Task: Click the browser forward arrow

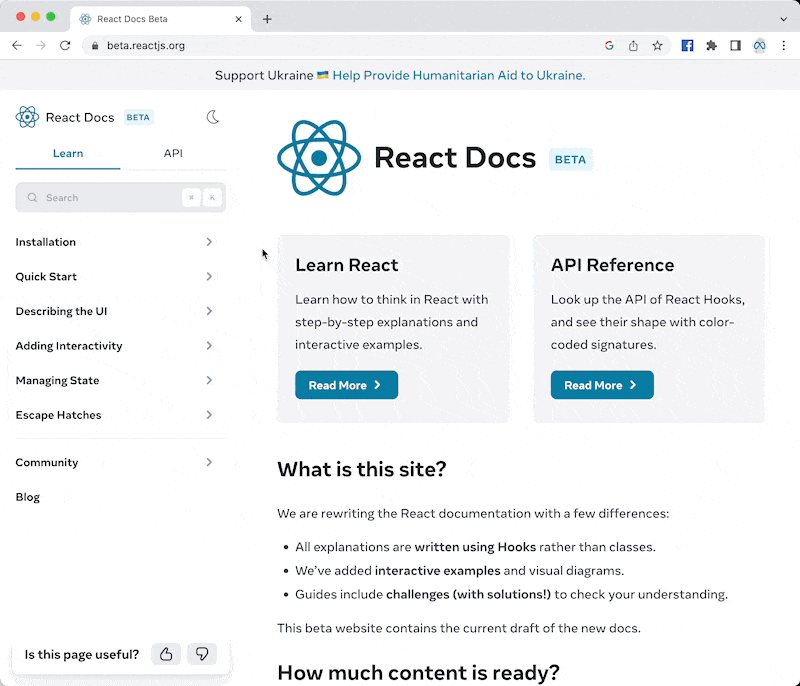Action: point(41,45)
